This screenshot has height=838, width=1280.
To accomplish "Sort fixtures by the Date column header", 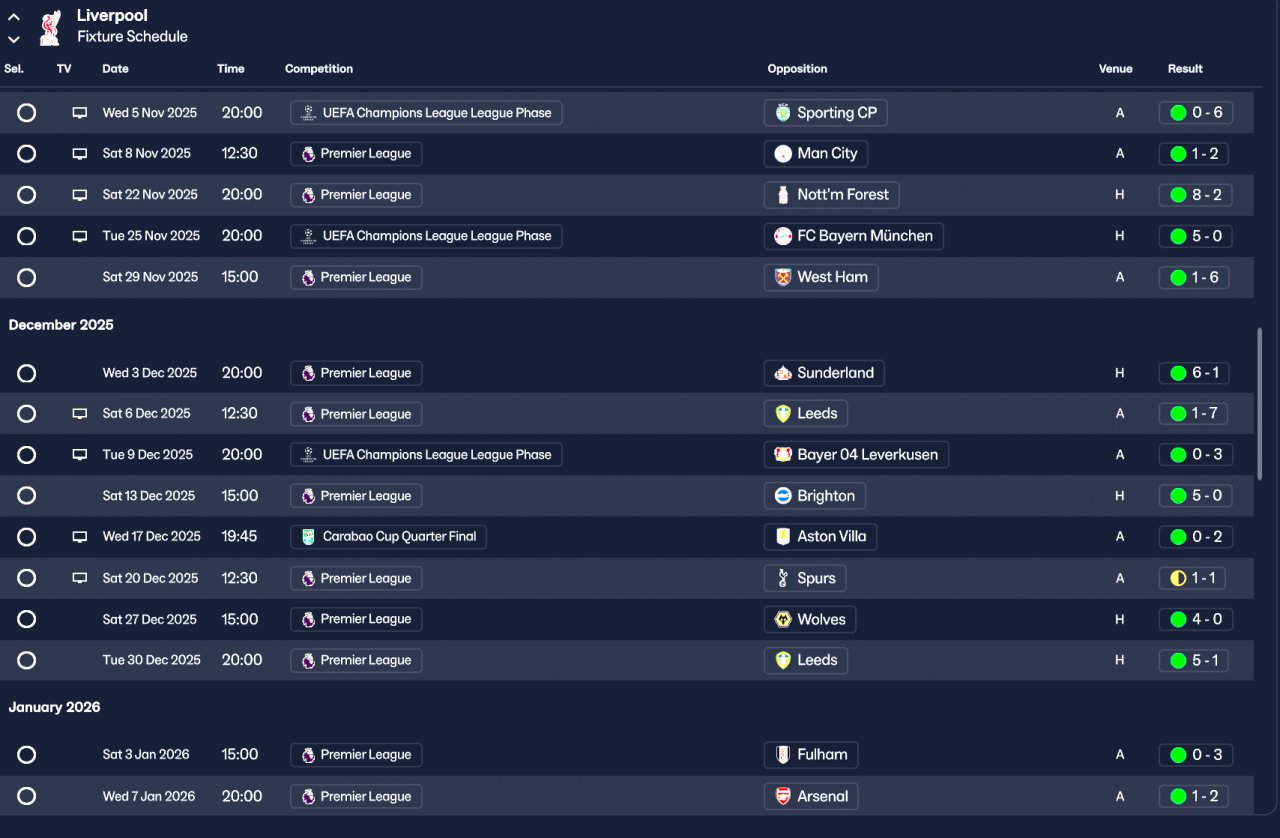I will pos(115,69).
